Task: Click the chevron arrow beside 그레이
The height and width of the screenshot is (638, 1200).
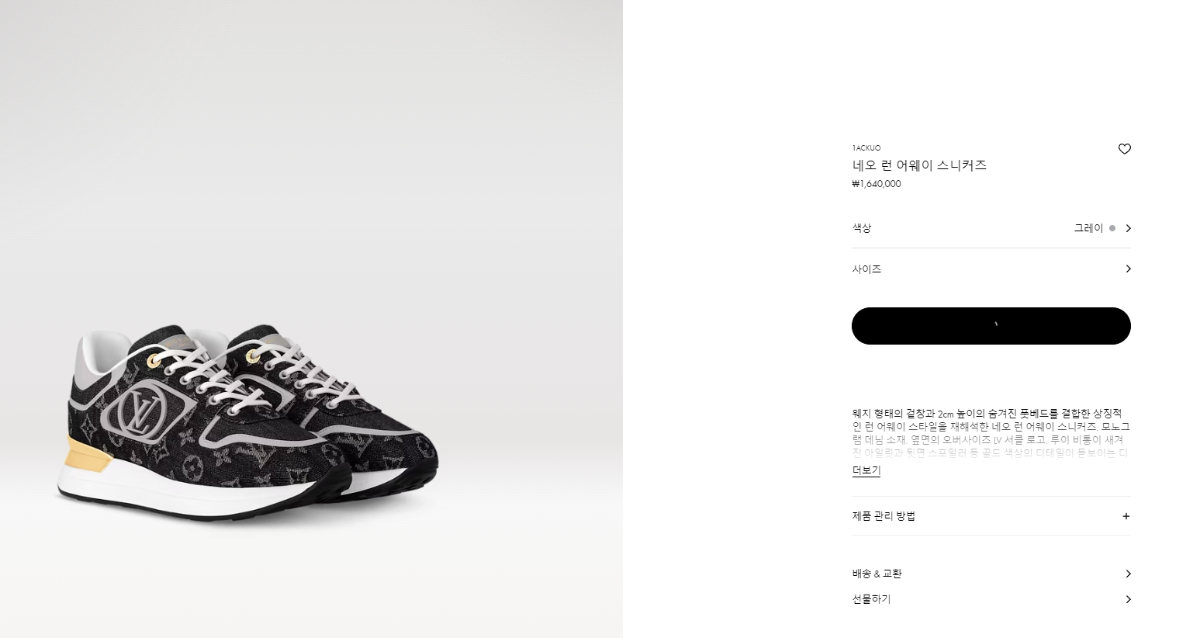Action: (1128, 228)
